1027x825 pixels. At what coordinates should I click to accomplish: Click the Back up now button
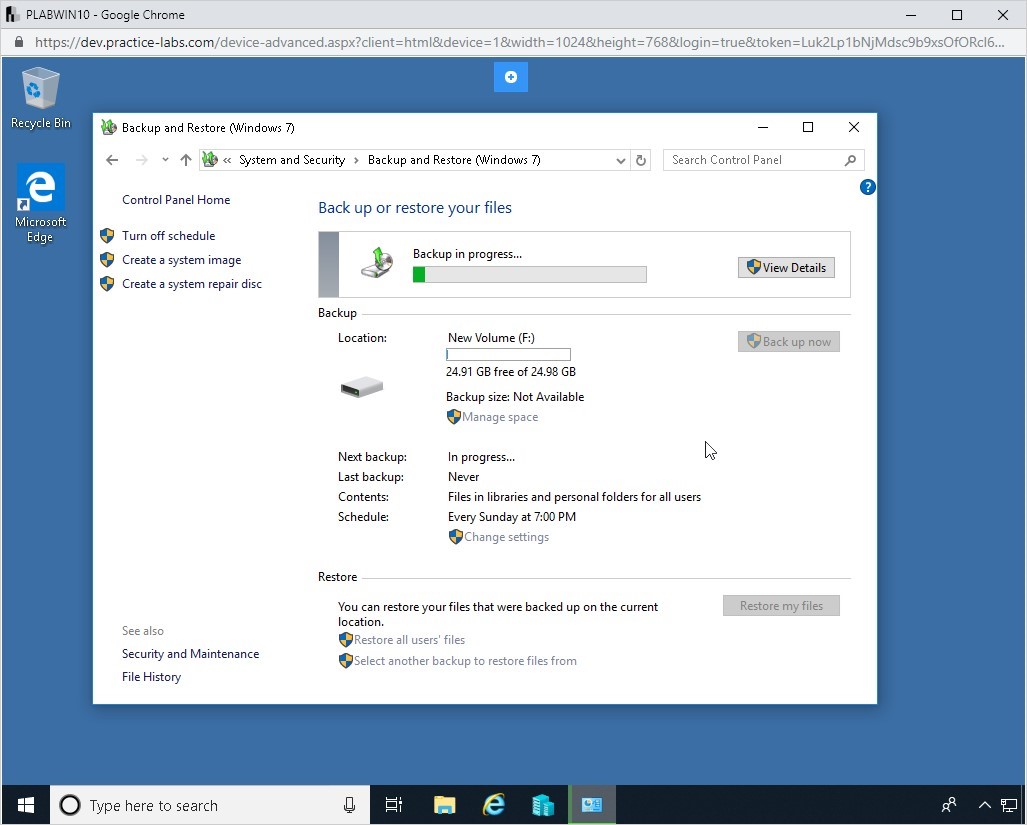(x=789, y=341)
